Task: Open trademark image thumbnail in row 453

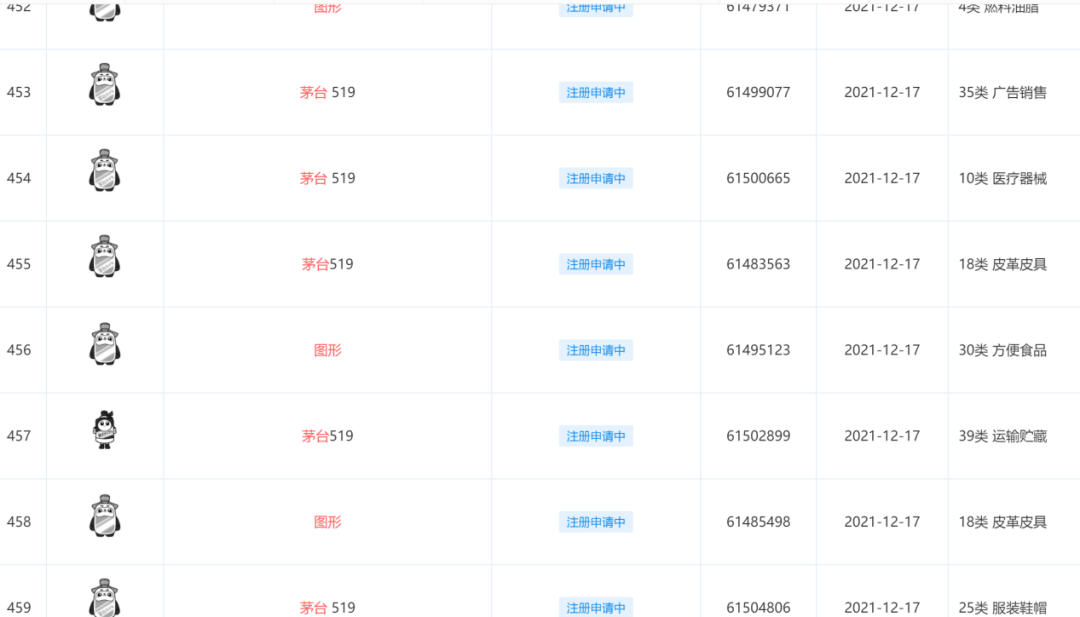Action: click(105, 85)
